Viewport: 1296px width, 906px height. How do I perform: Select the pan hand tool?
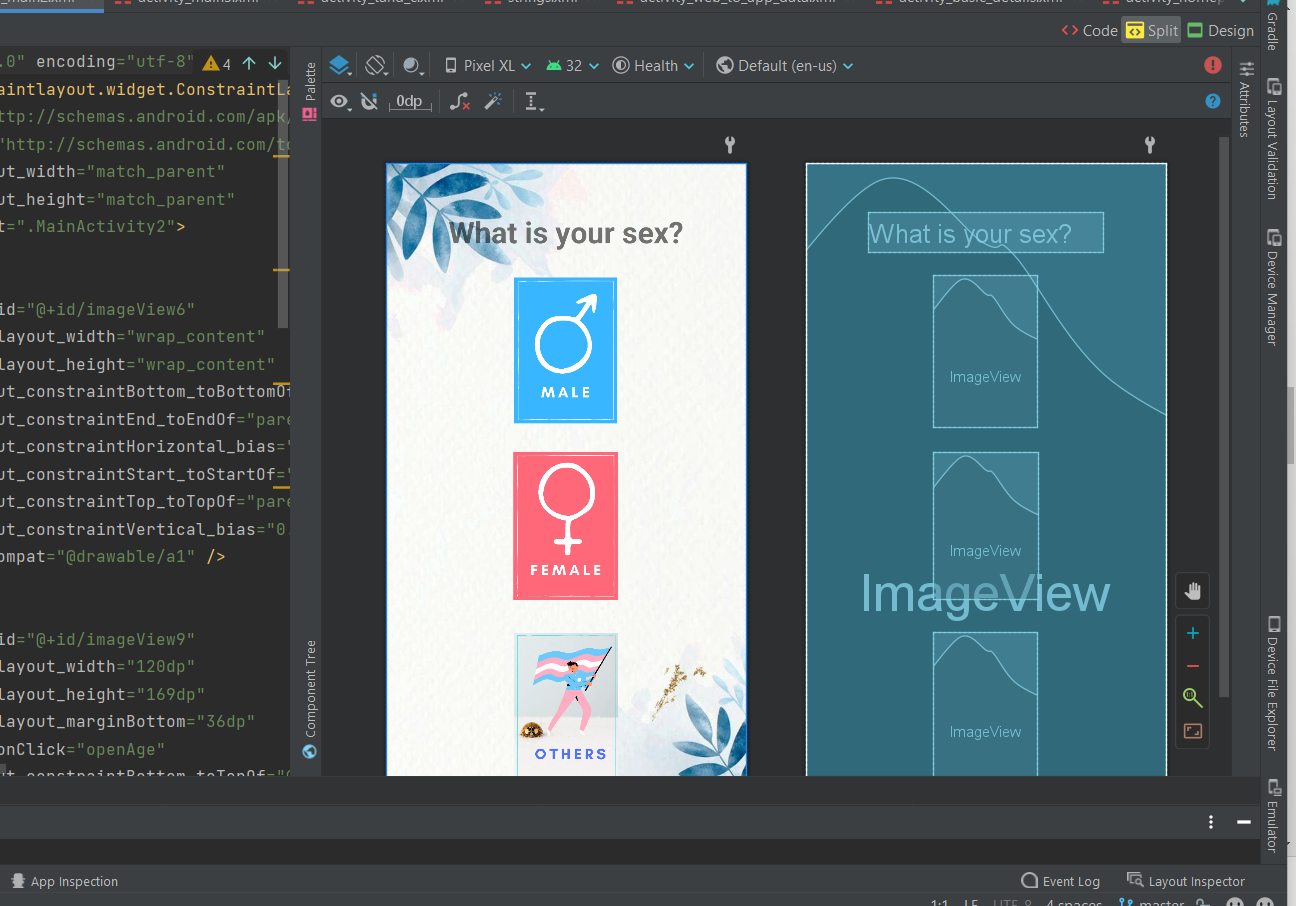click(1192, 590)
